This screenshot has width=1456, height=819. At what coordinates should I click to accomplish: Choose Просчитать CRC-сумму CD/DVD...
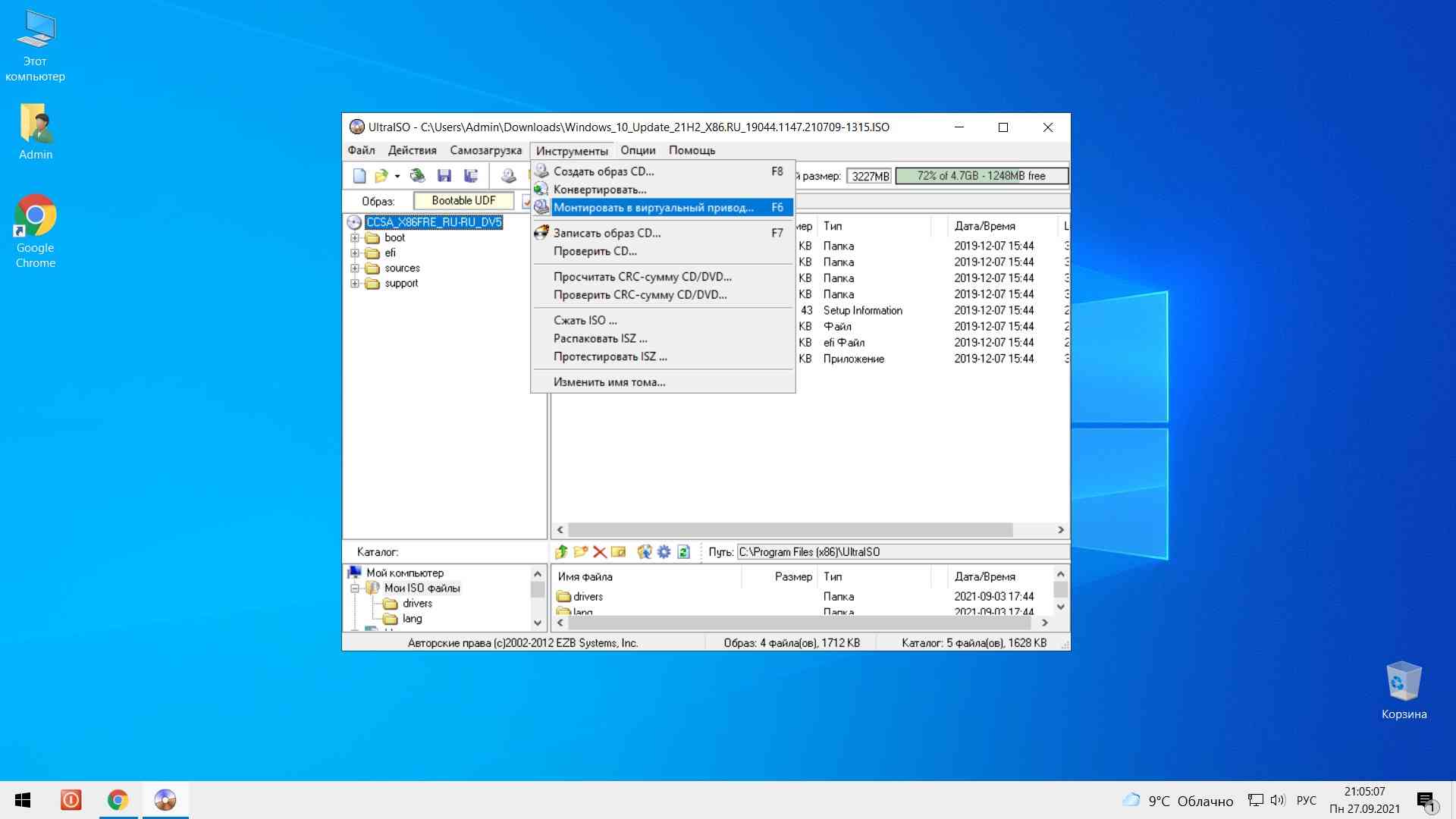[663, 277]
